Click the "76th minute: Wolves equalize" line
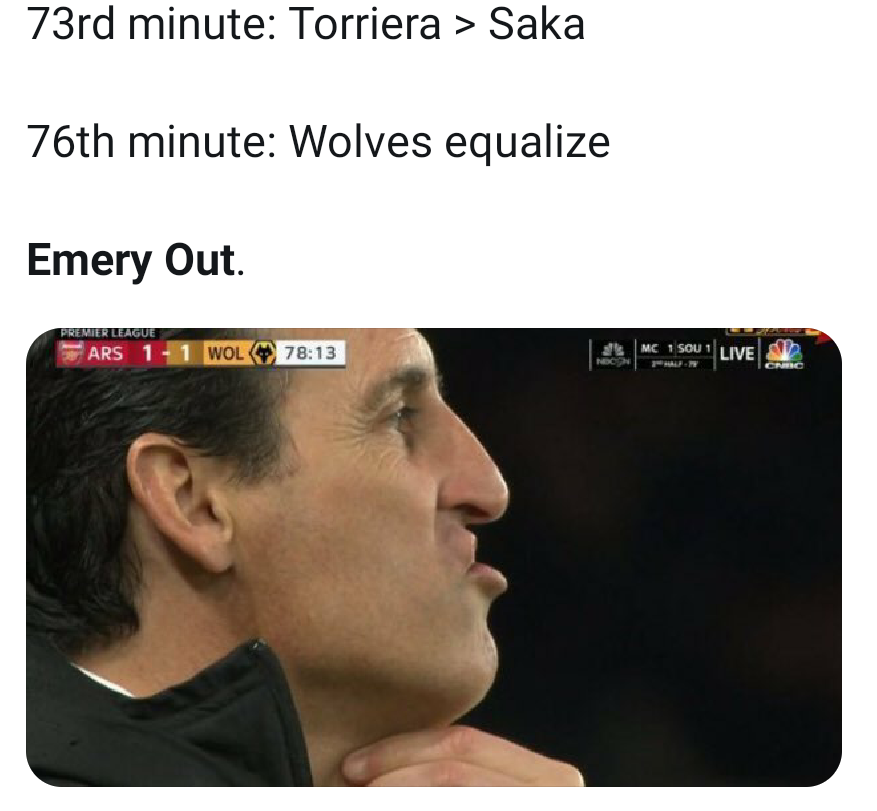The image size is (877, 811). [x=318, y=142]
